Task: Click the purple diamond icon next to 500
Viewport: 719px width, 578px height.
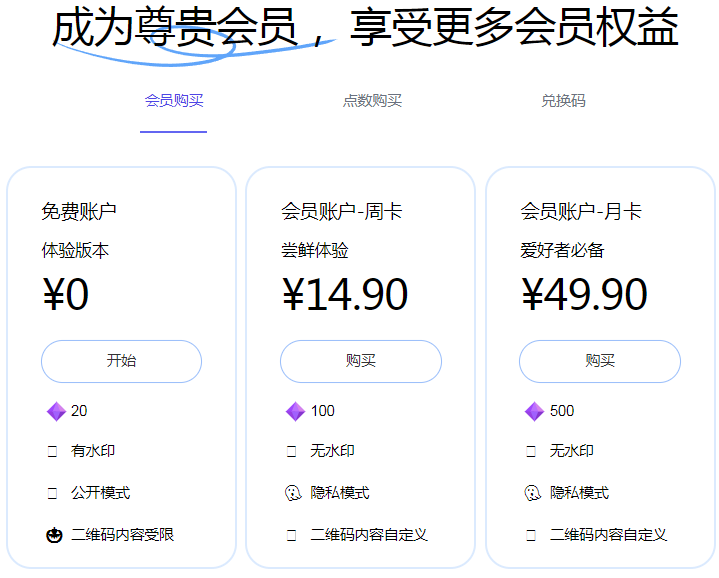Action: (534, 411)
